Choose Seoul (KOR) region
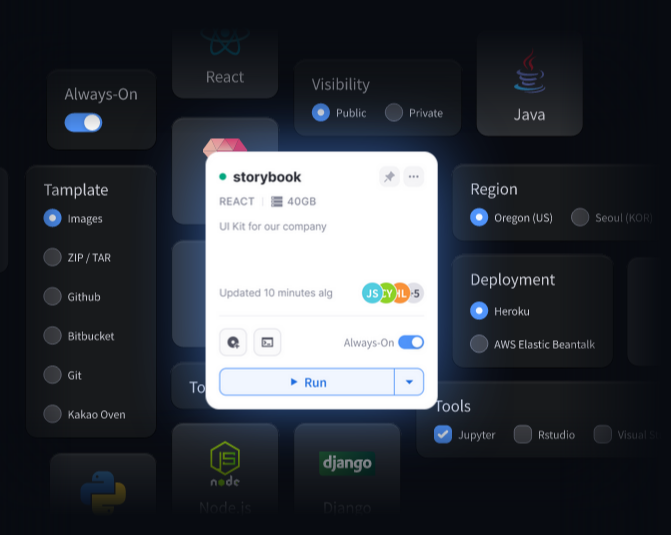 pos(580,217)
